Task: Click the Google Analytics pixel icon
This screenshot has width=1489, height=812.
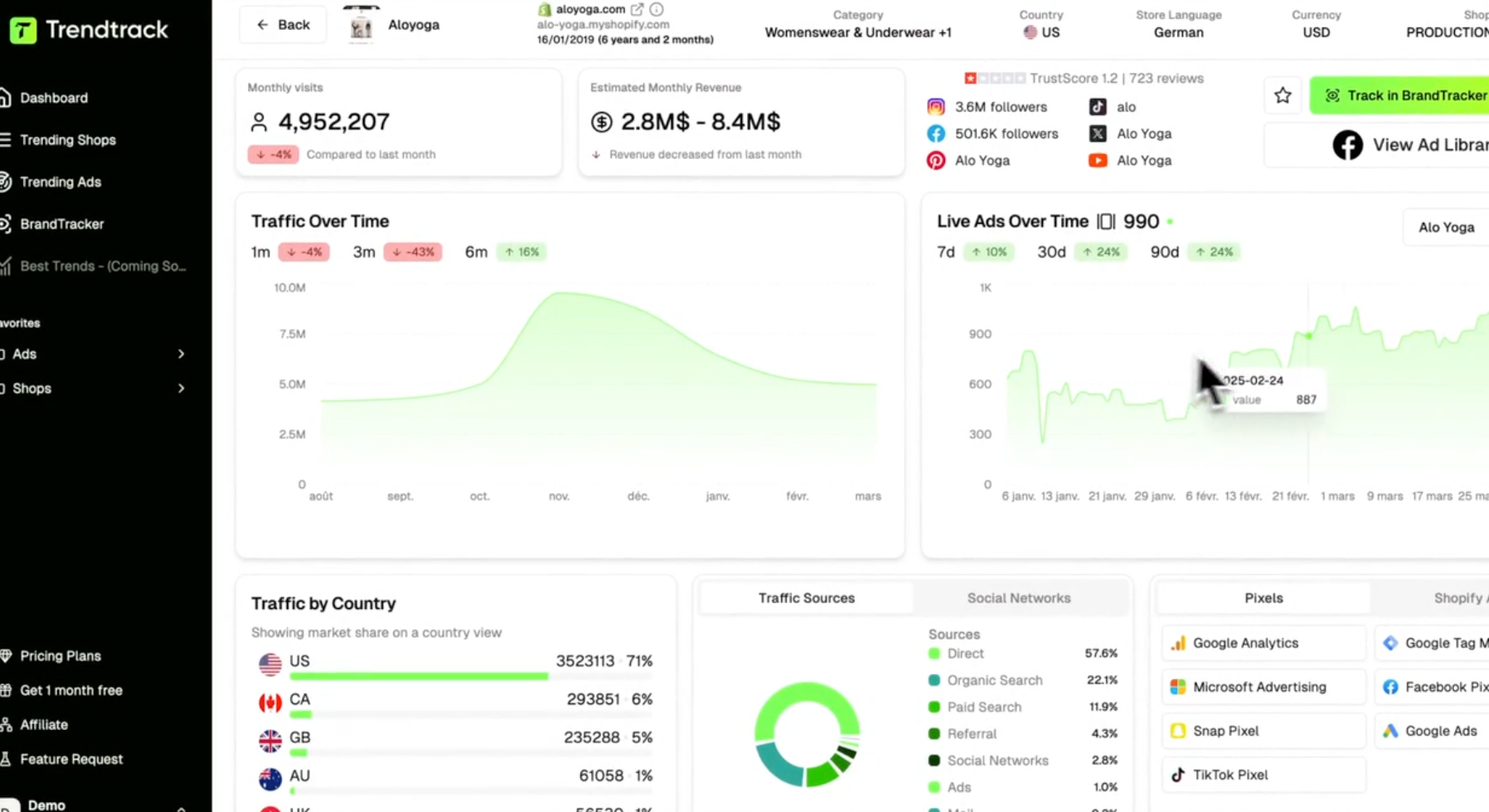Action: point(1178,643)
